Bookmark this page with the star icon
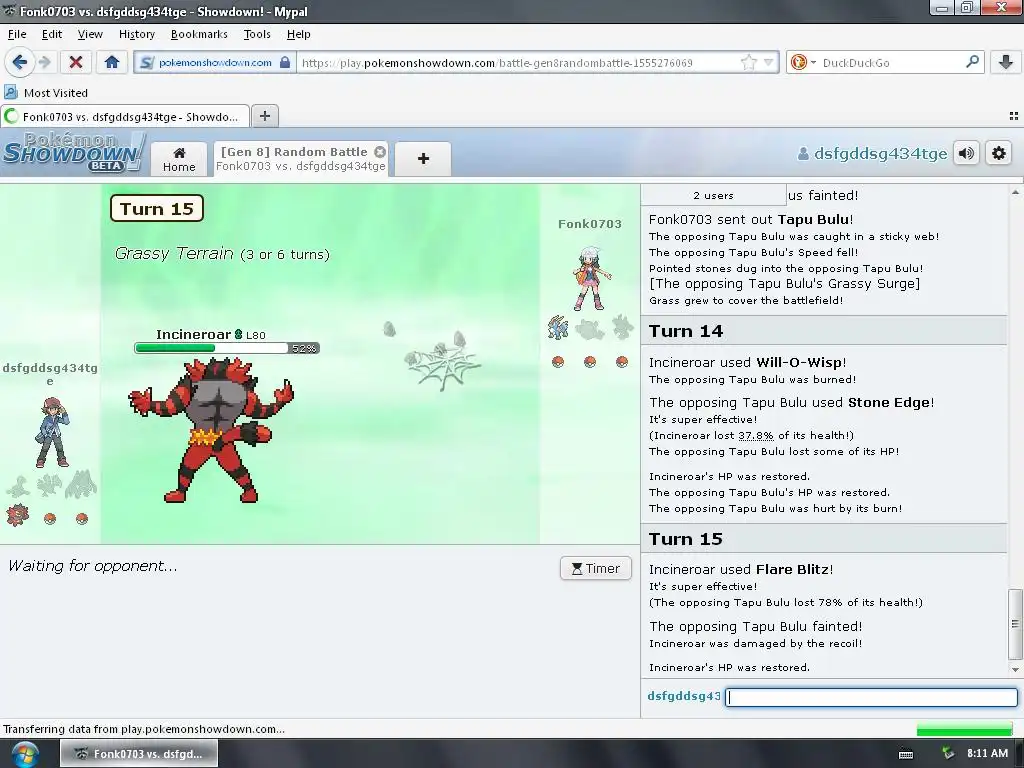Screen dimensions: 1024x768 749,63
